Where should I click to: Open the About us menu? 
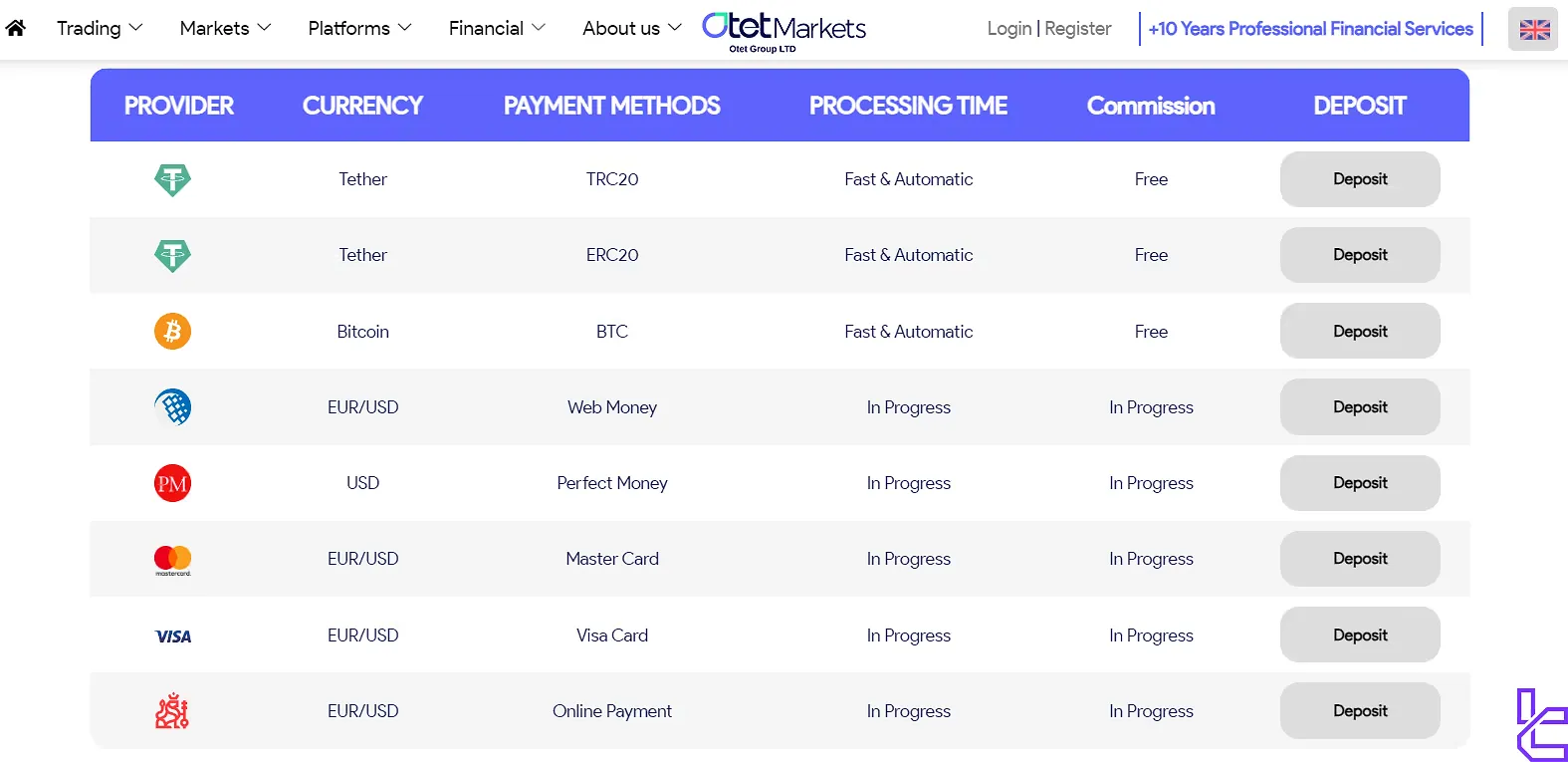tap(631, 28)
